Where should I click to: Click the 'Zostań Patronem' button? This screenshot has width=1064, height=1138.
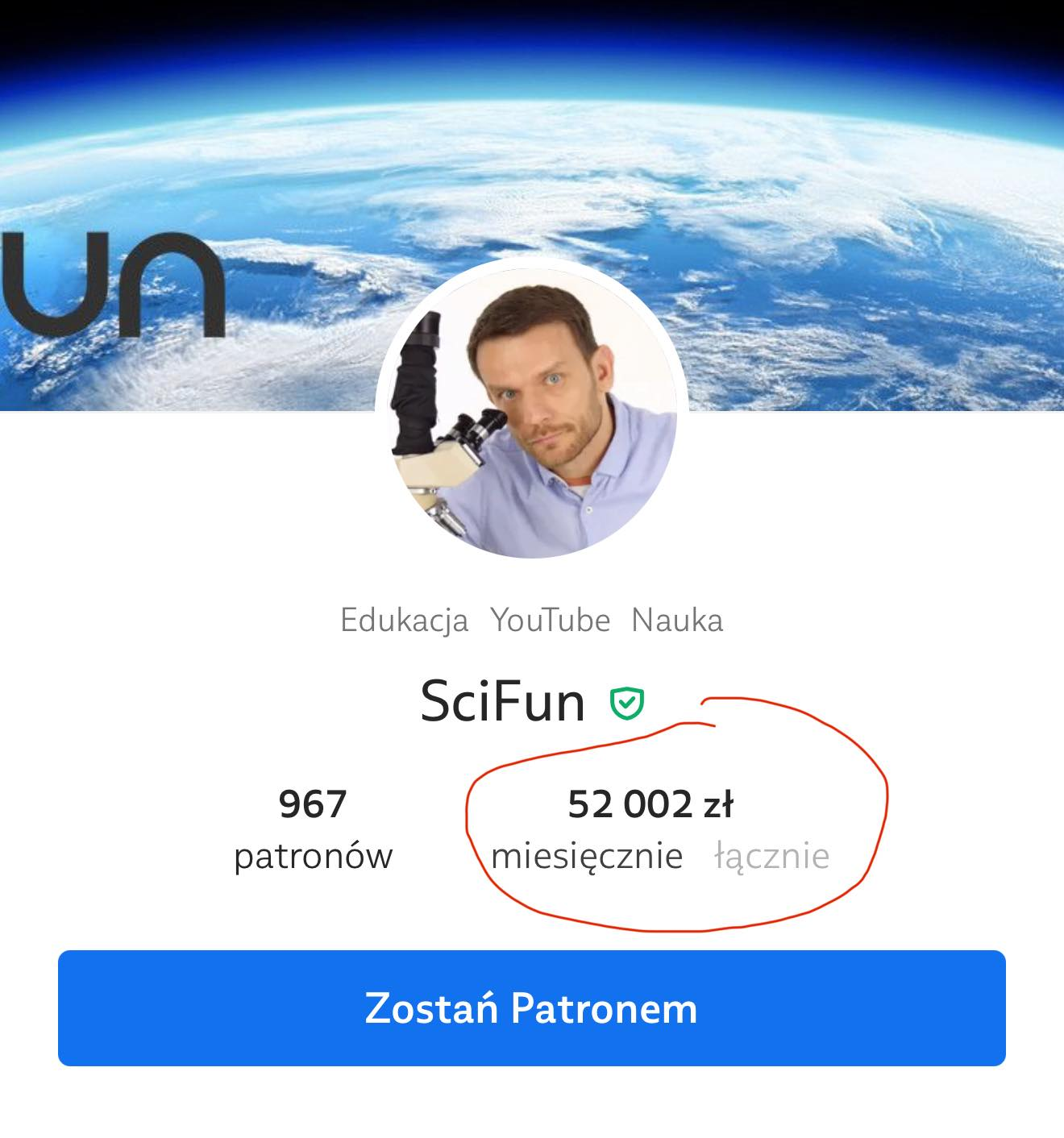point(532,1008)
